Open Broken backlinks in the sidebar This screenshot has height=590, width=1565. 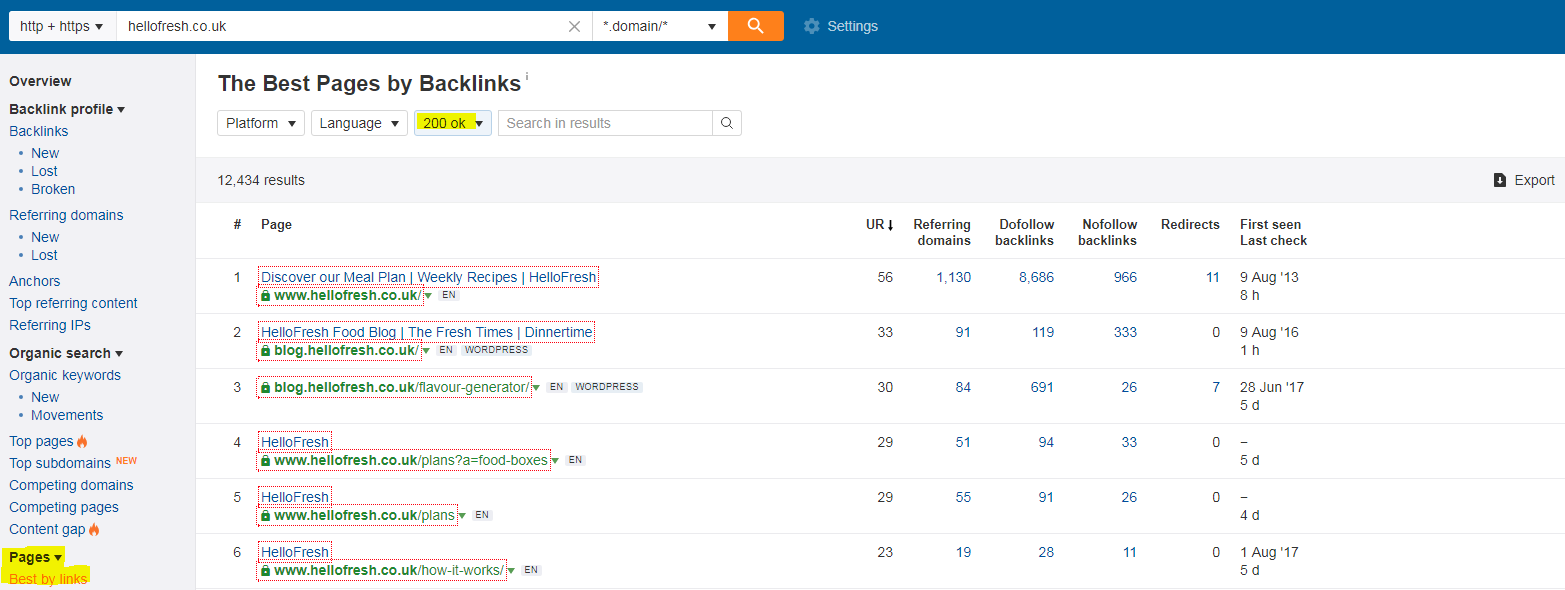click(53, 189)
